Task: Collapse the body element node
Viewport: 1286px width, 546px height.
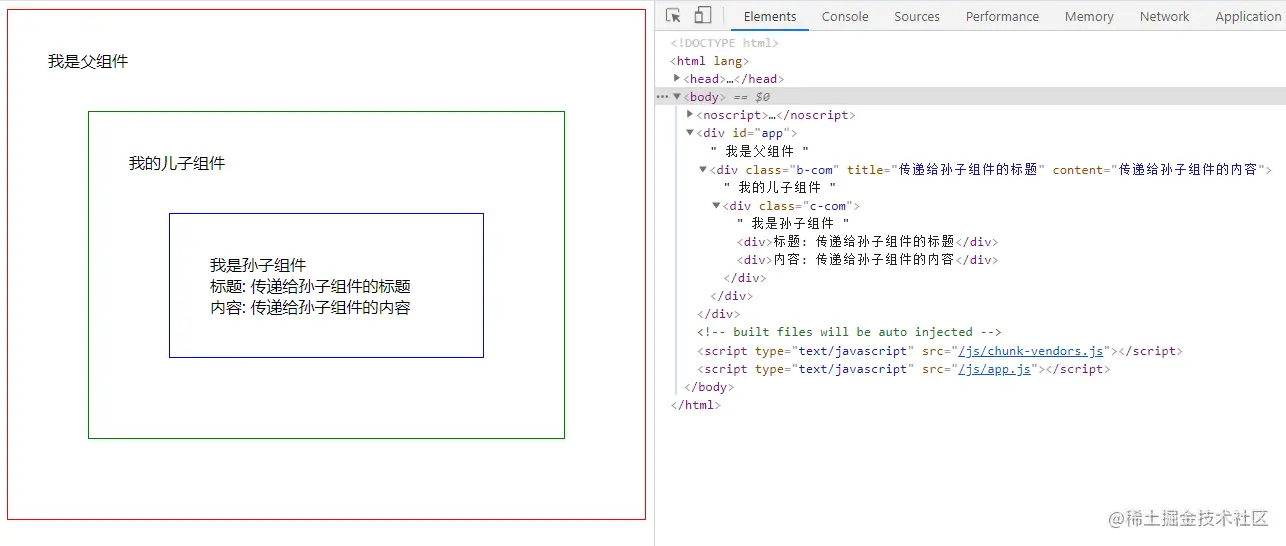Action: (677, 97)
